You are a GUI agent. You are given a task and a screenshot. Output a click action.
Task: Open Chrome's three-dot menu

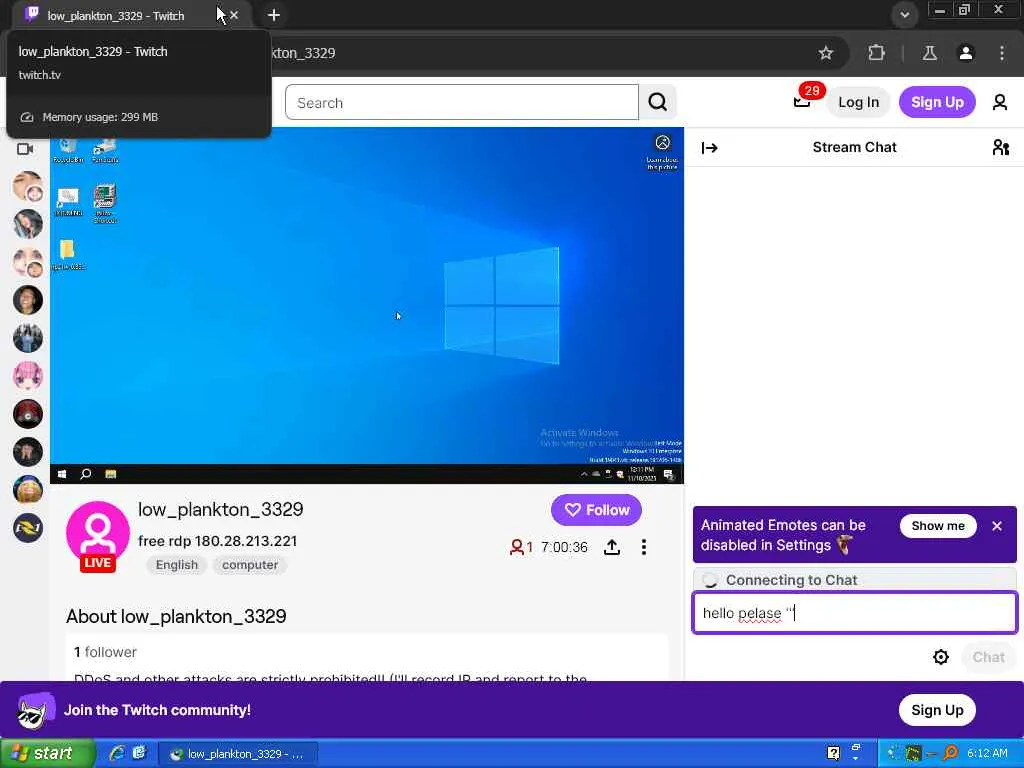click(x=1002, y=53)
